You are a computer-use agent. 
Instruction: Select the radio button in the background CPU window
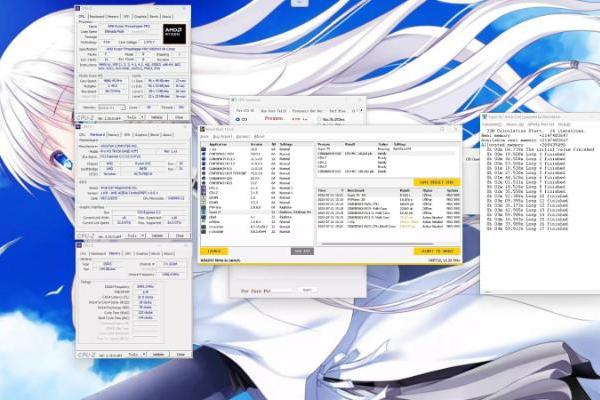click(x=238, y=119)
